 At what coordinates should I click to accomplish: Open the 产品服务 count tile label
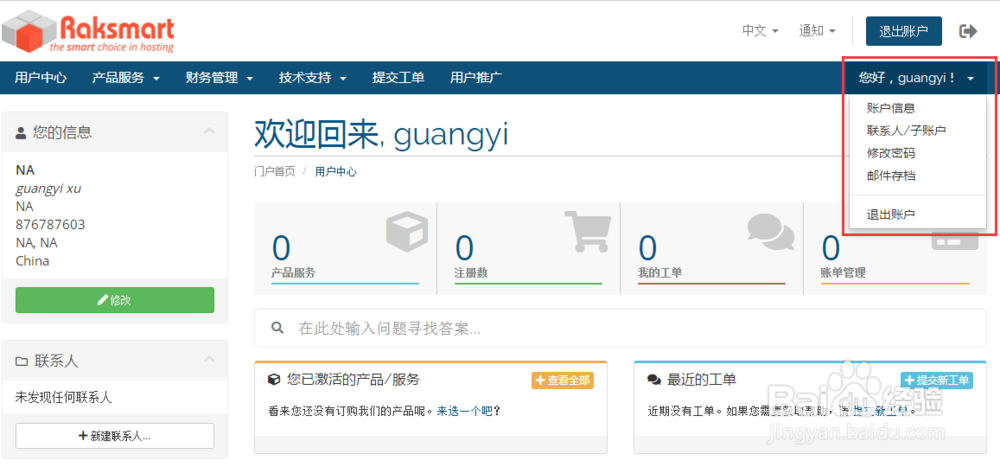[293, 273]
